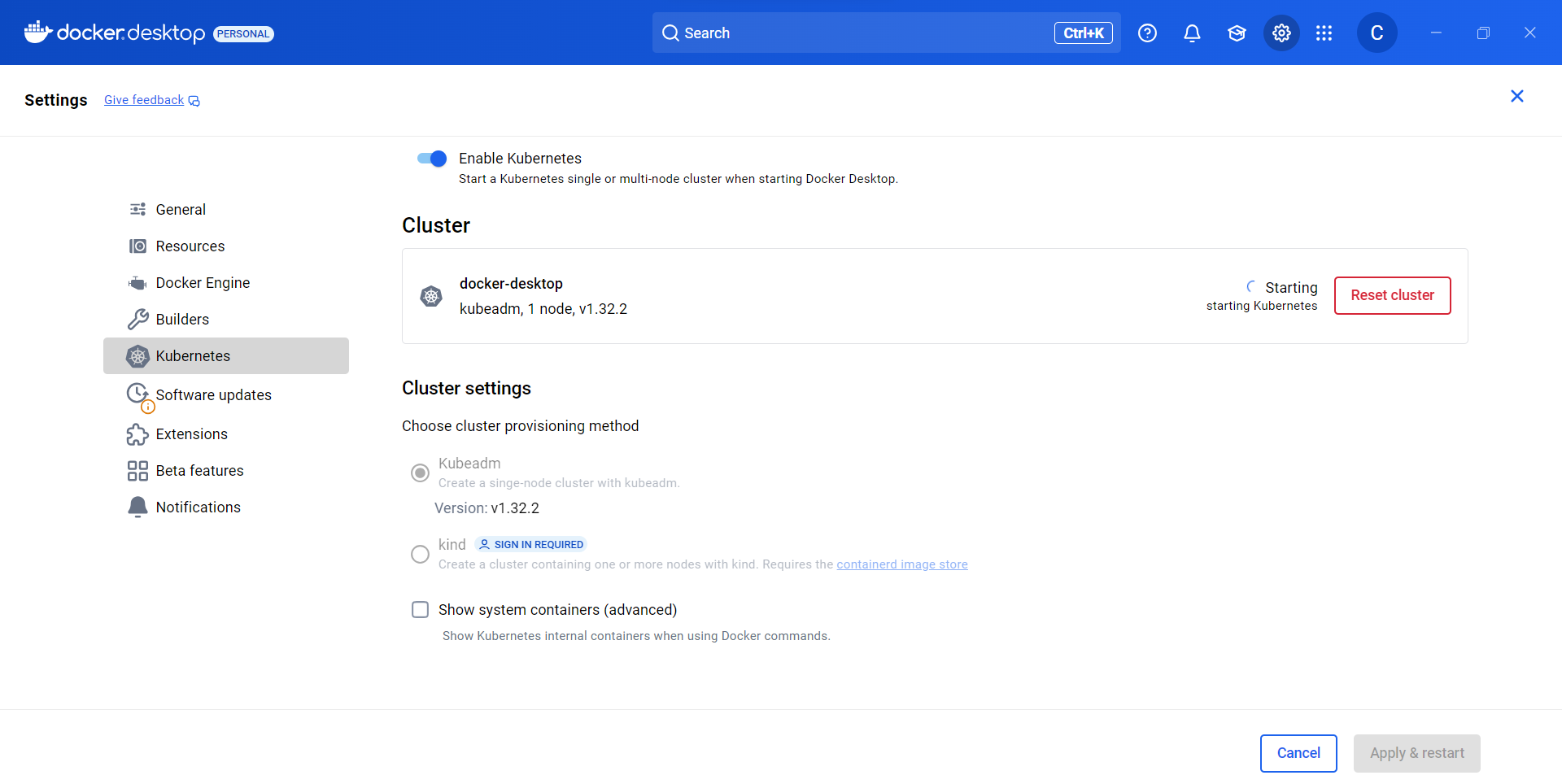Click the Docker whale logo

click(38, 33)
